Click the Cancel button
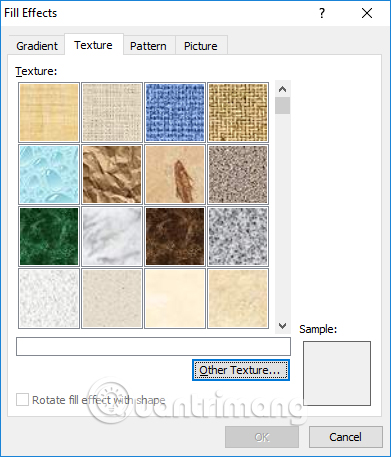Viewport: 391px width, 457px height. click(x=345, y=437)
